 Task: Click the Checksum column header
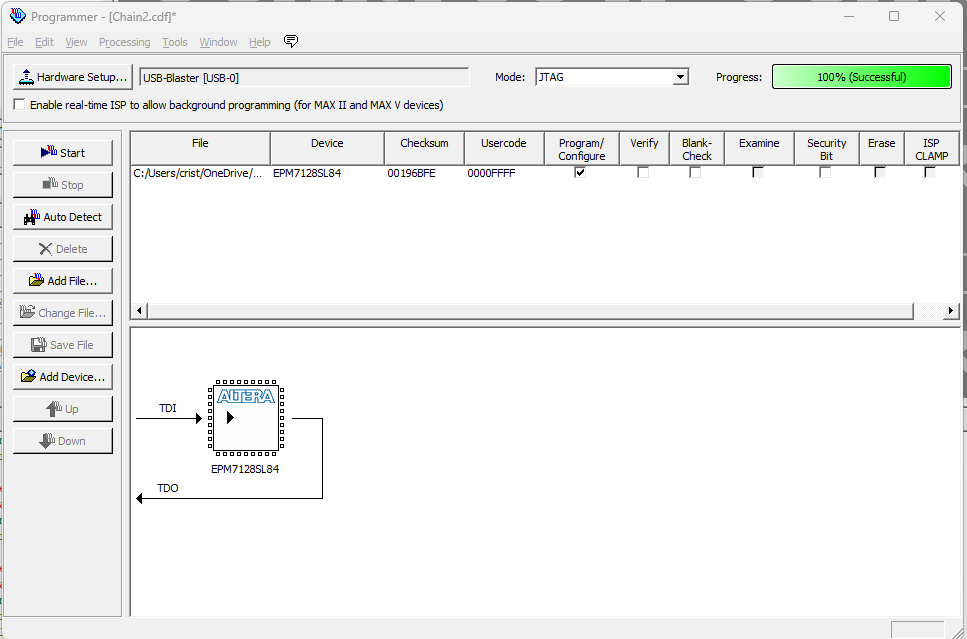(x=424, y=144)
